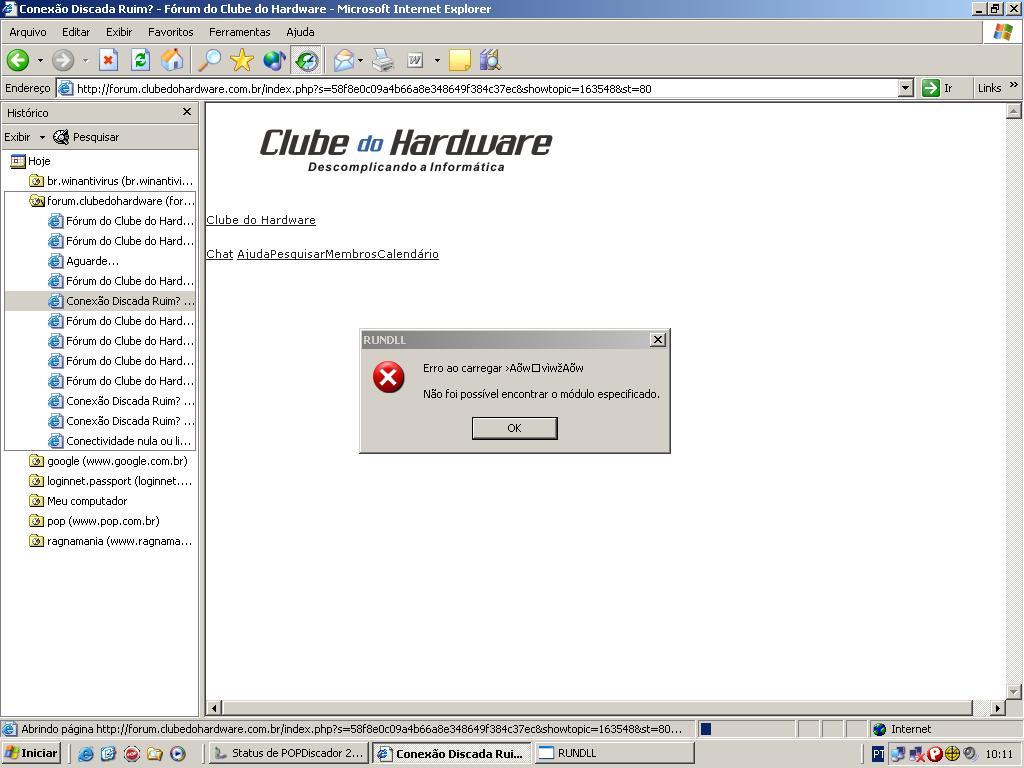Screen dimensions: 1024x768
Task: Collapse the Hoje history group
Action: (30, 161)
